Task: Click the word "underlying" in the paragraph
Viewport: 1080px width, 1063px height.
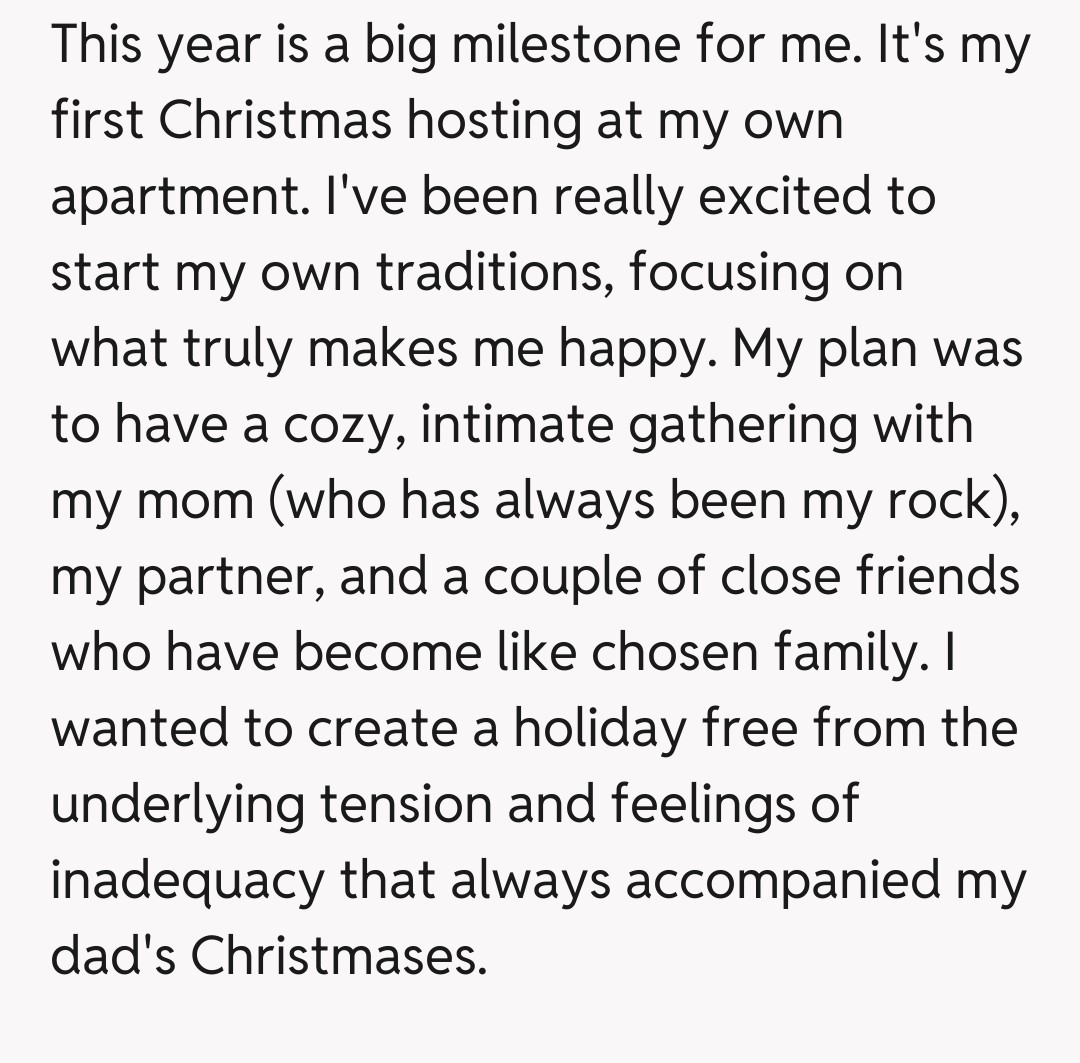Action: 178,805
